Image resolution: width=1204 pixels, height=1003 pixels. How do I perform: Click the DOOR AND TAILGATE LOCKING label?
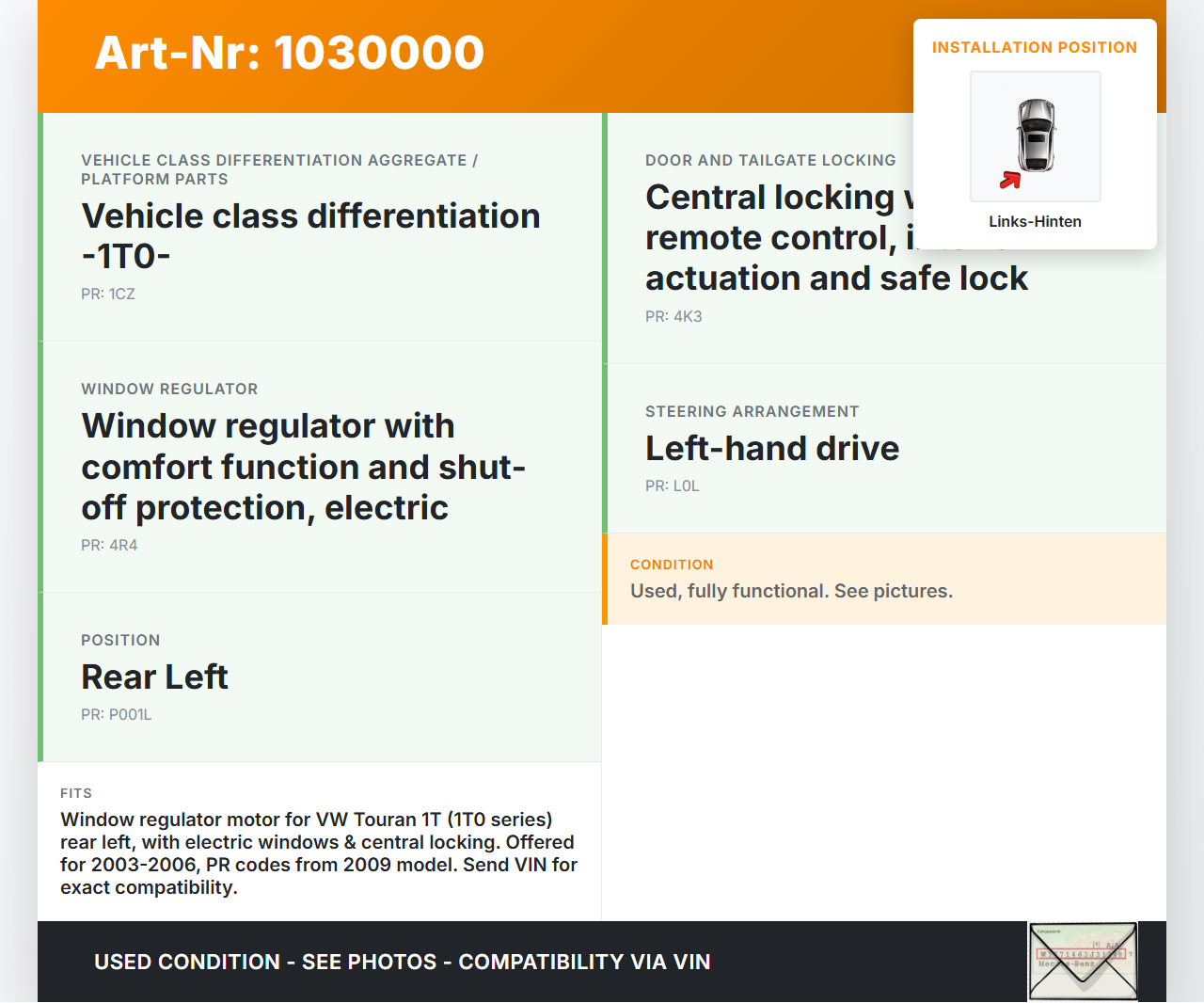(770, 160)
